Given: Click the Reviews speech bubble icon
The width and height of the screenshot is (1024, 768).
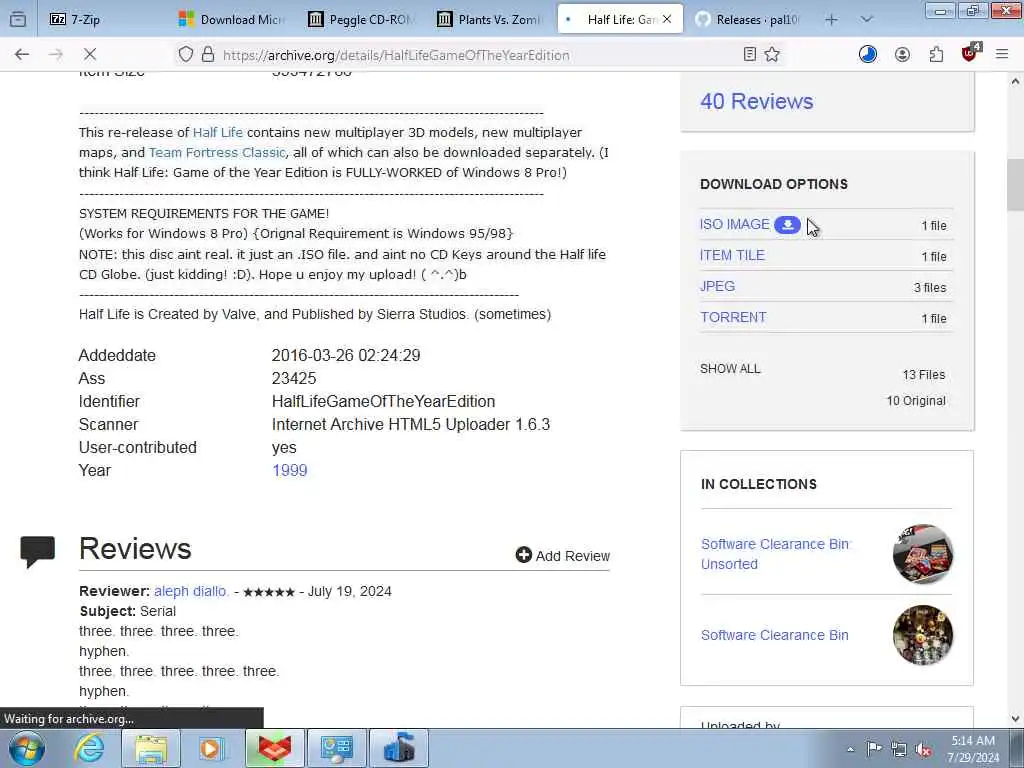Looking at the screenshot, I should [38, 552].
